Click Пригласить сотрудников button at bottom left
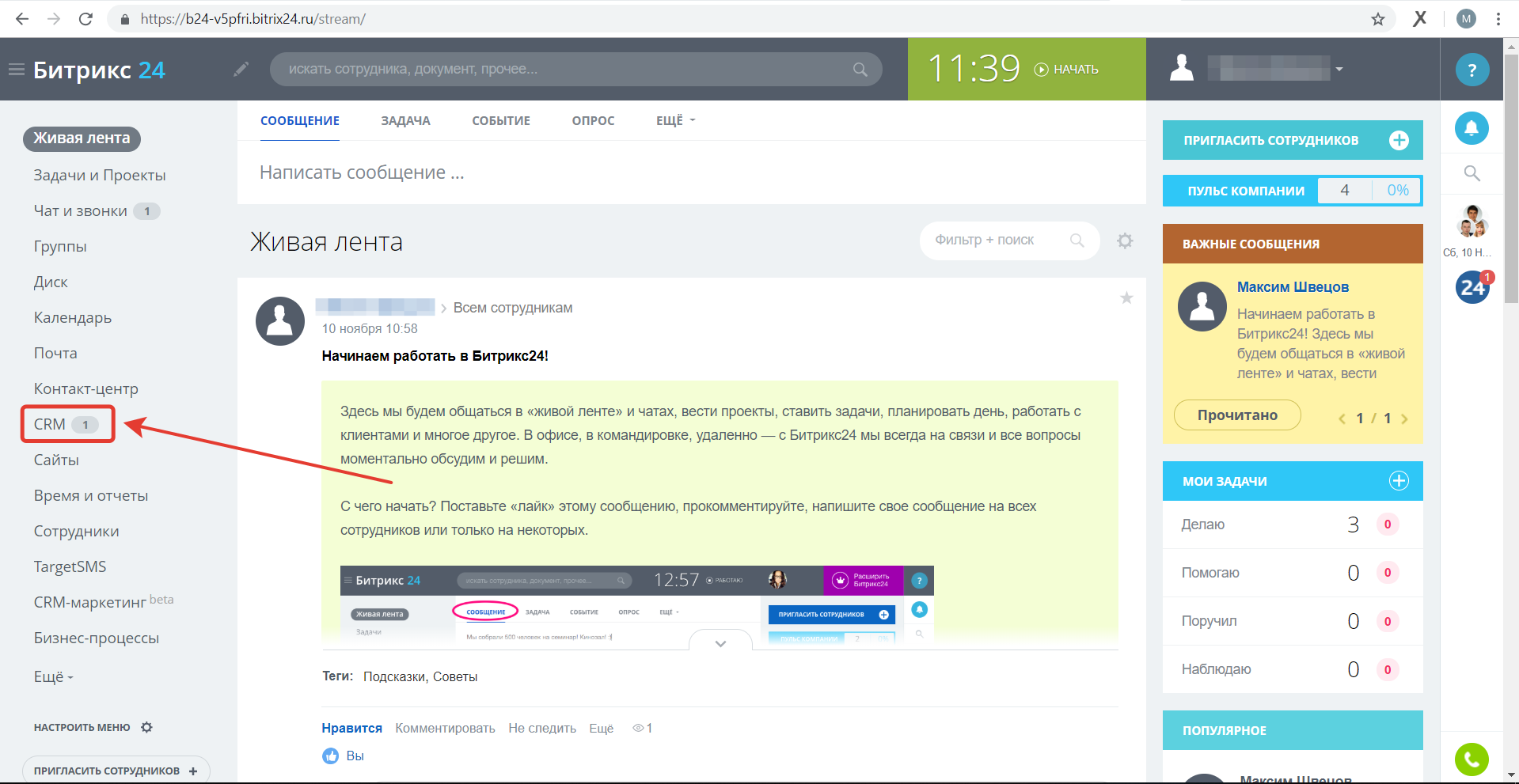The image size is (1519, 784). click(116, 770)
